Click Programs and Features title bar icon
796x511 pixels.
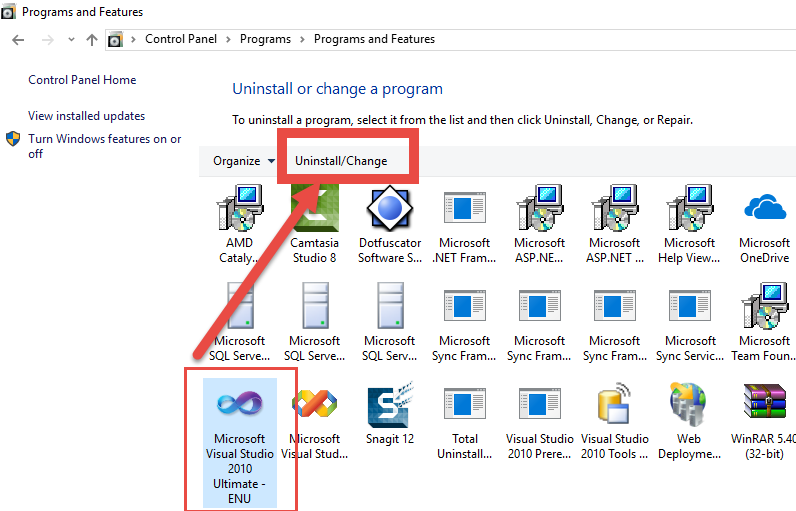8,12
